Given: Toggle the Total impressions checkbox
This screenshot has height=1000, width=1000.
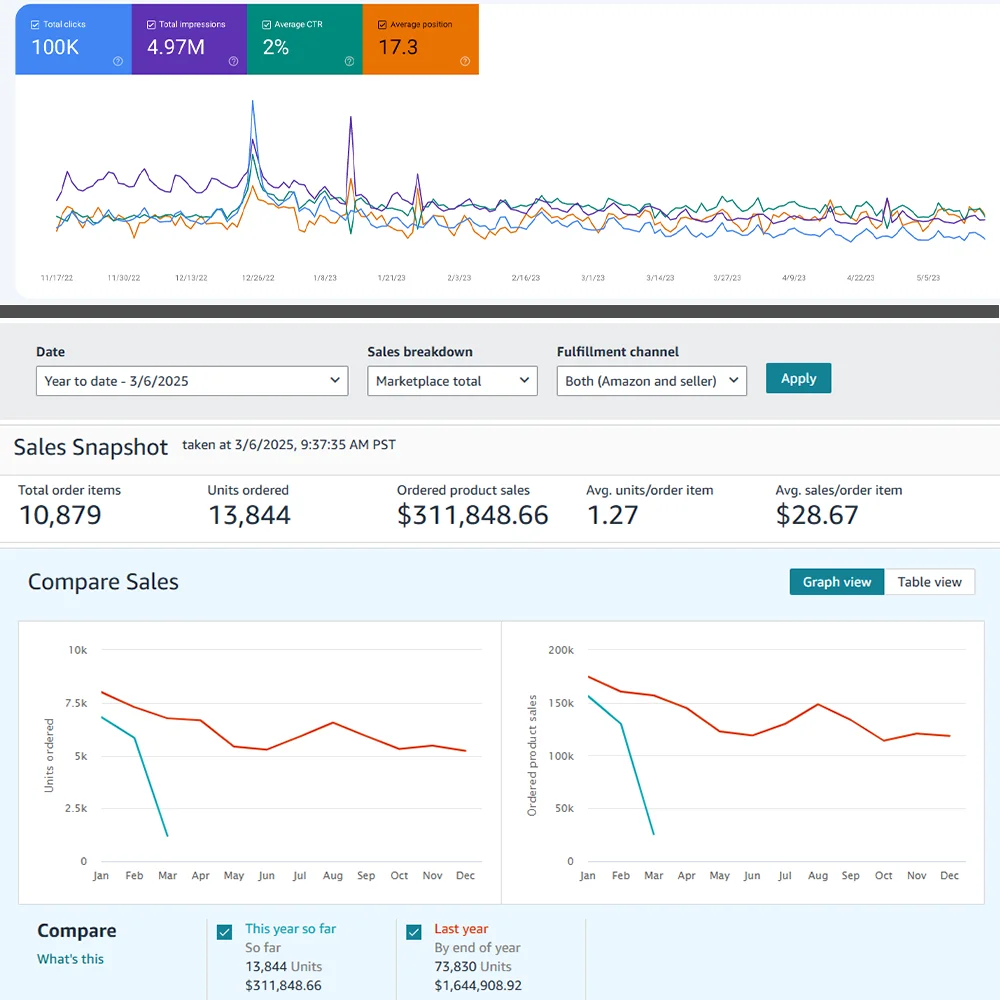Looking at the screenshot, I should point(151,24).
